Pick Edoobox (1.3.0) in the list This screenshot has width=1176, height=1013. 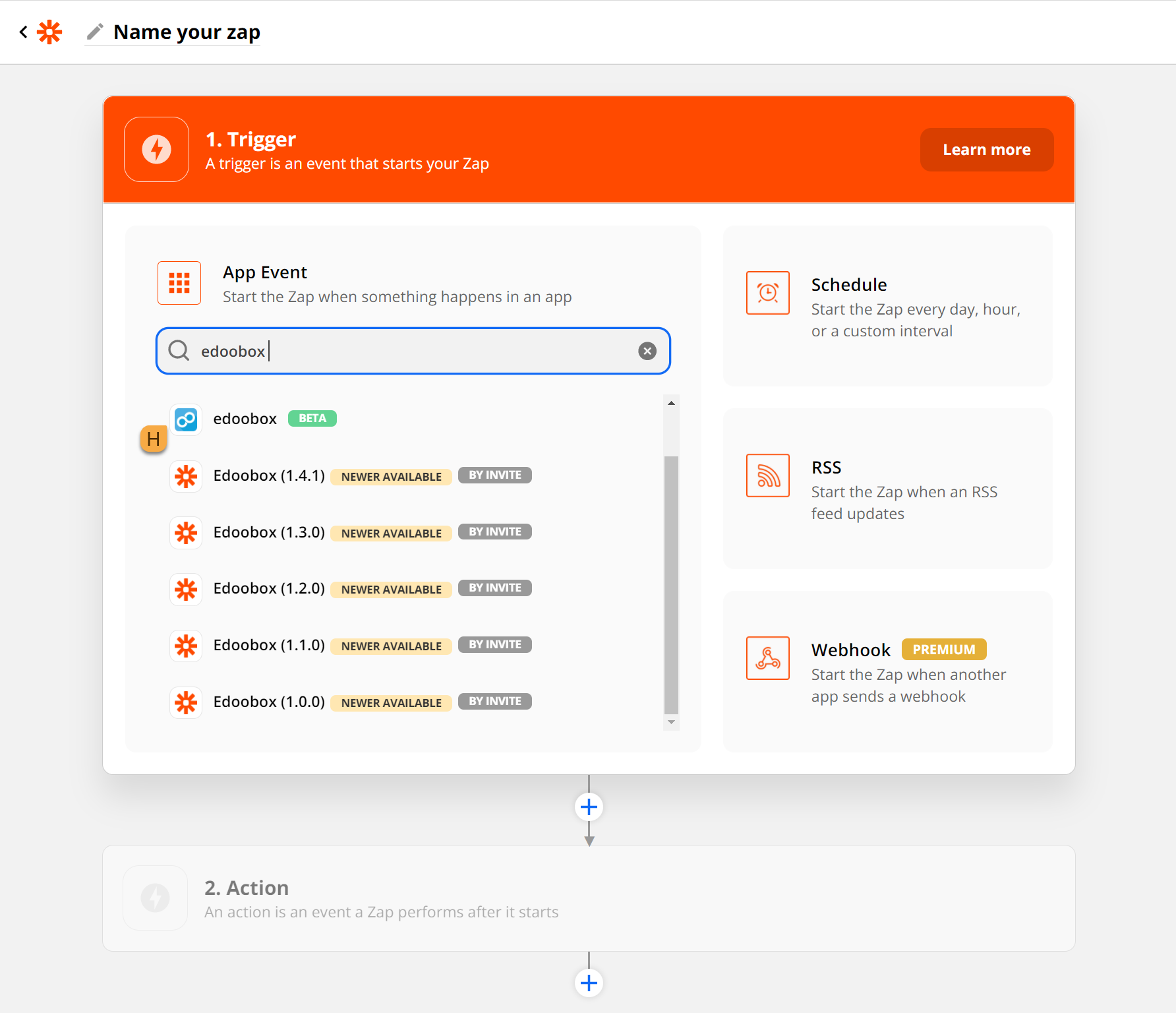[x=269, y=532]
